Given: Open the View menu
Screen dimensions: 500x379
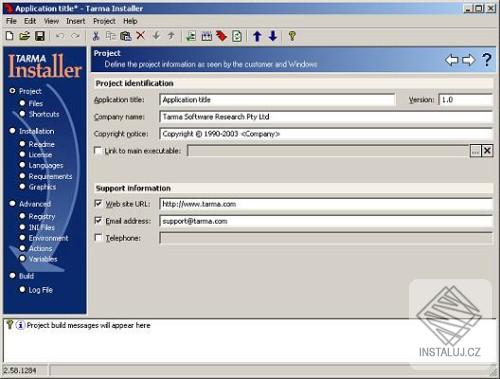Looking at the screenshot, I should tap(51, 21).
